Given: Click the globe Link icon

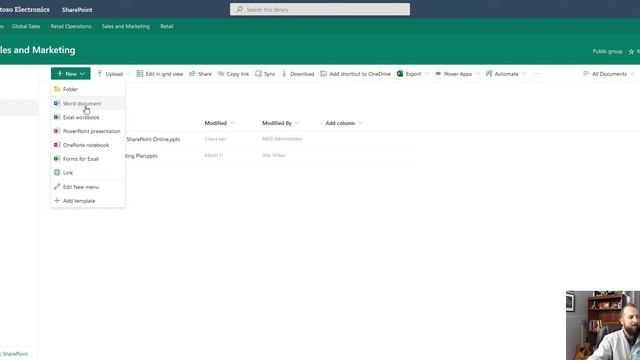Looking at the screenshot, I should click(57, 173).
